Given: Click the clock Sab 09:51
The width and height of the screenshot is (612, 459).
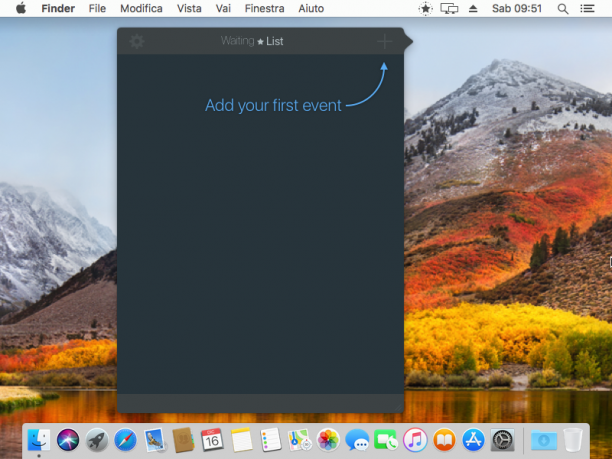Looking at the screenshot, I should (x=517, y=9).
